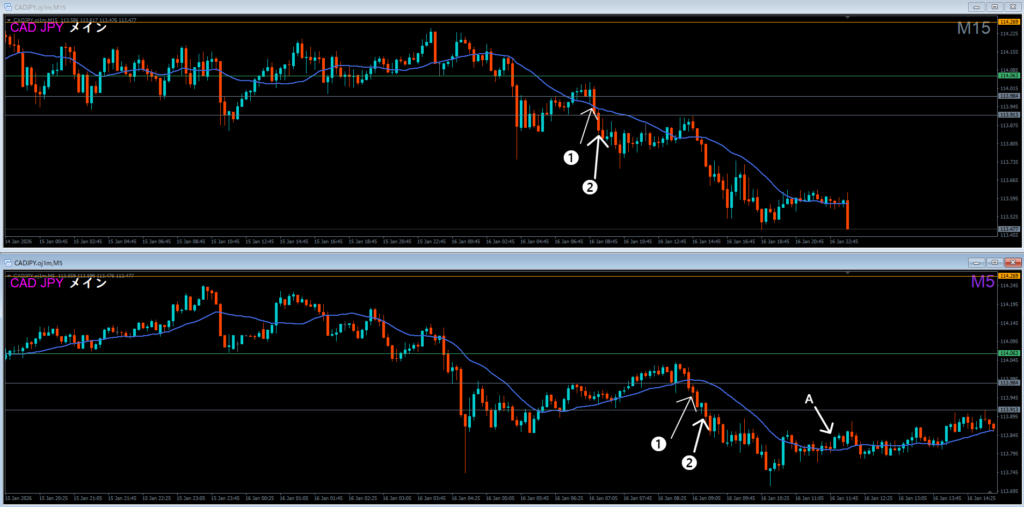
Task: Click the chart shift triangle atop the M5 chart
Action: pos(847,272)
